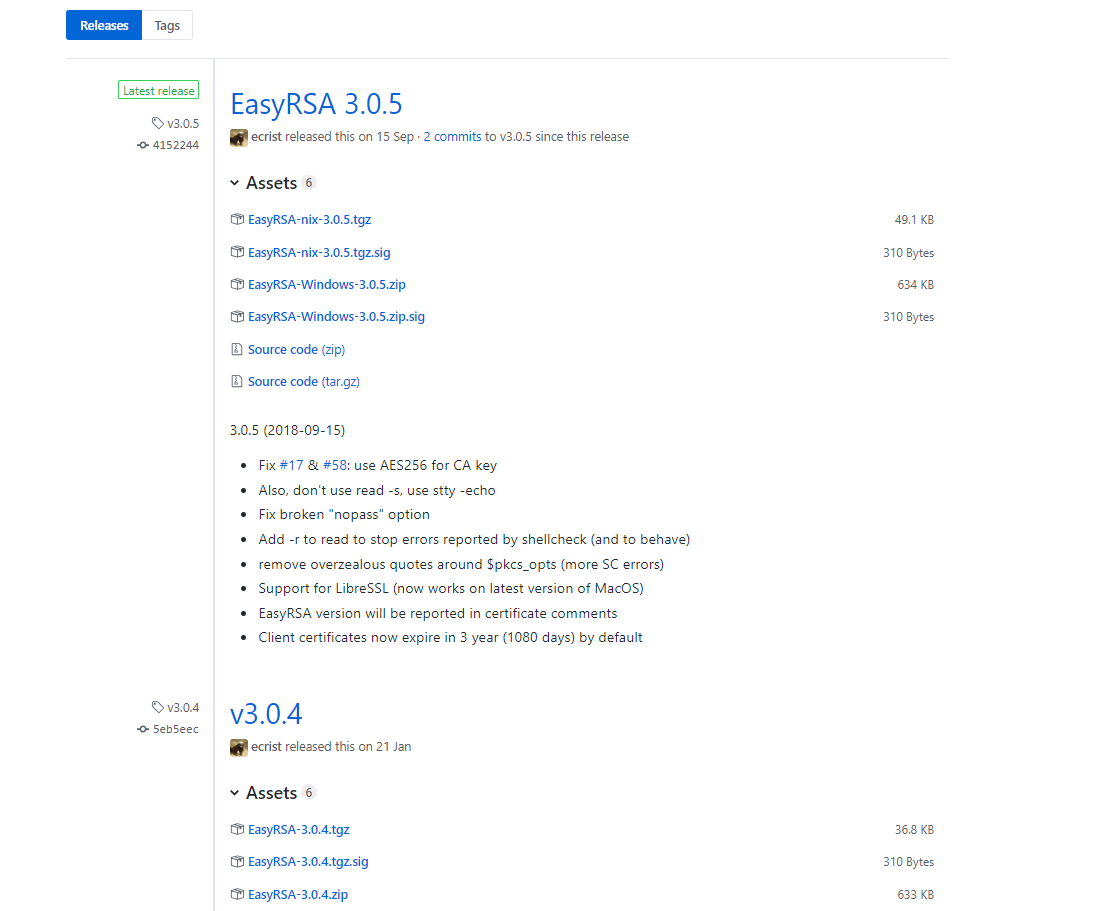Image resolution: width=1117 pixels, height=911 pixels.
Task: Click the tag icon next to v3.0.4
Action: click(x=157, y=706)
